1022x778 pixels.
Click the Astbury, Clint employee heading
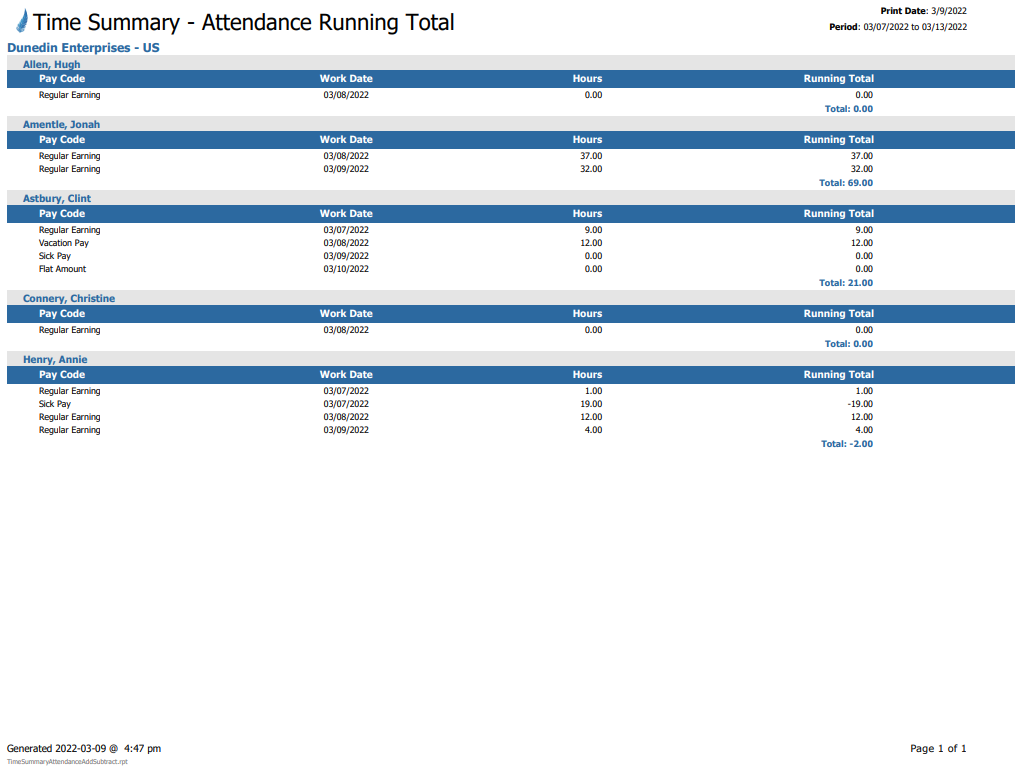(x=57, y=199)
